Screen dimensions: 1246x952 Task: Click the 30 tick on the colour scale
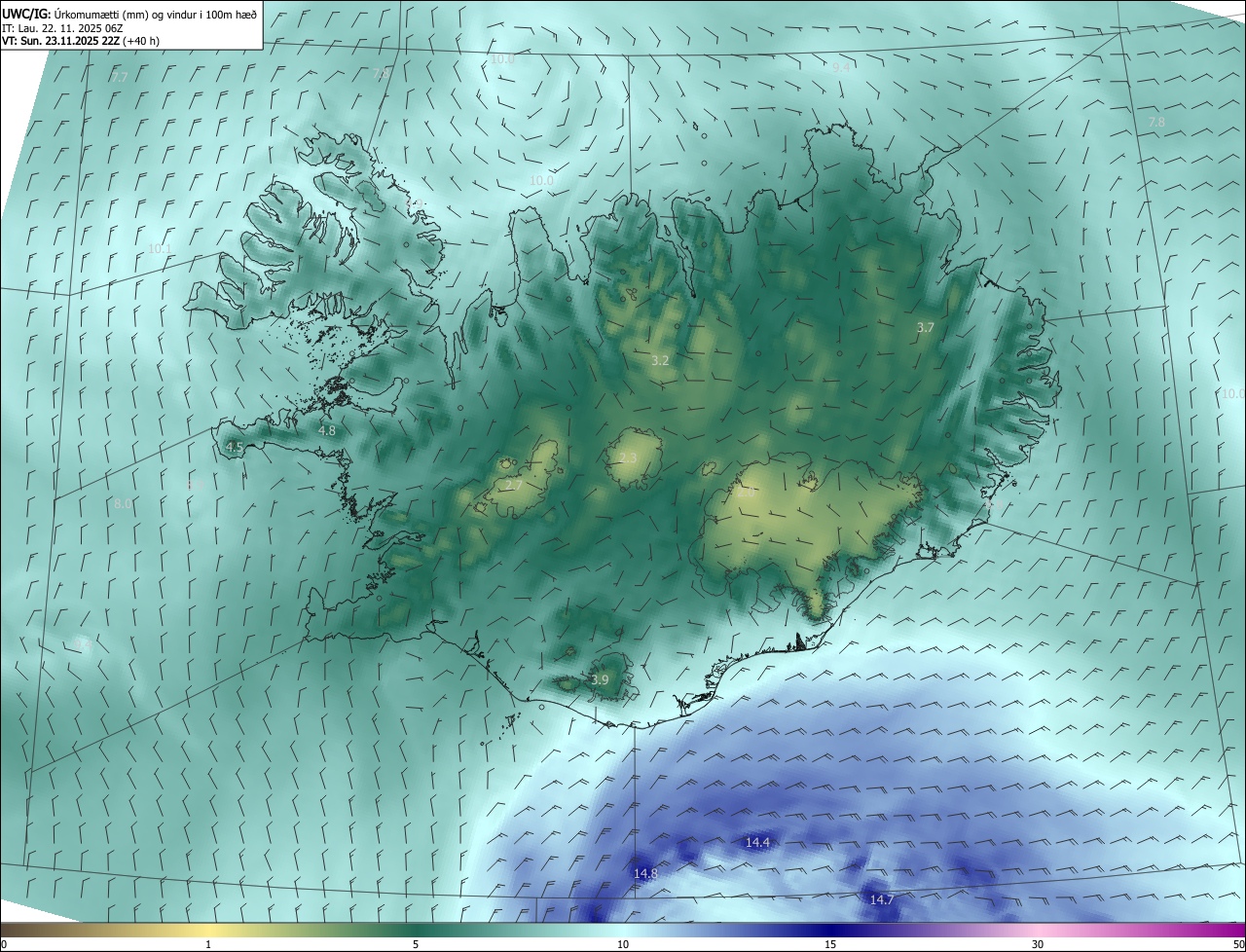1038,944
